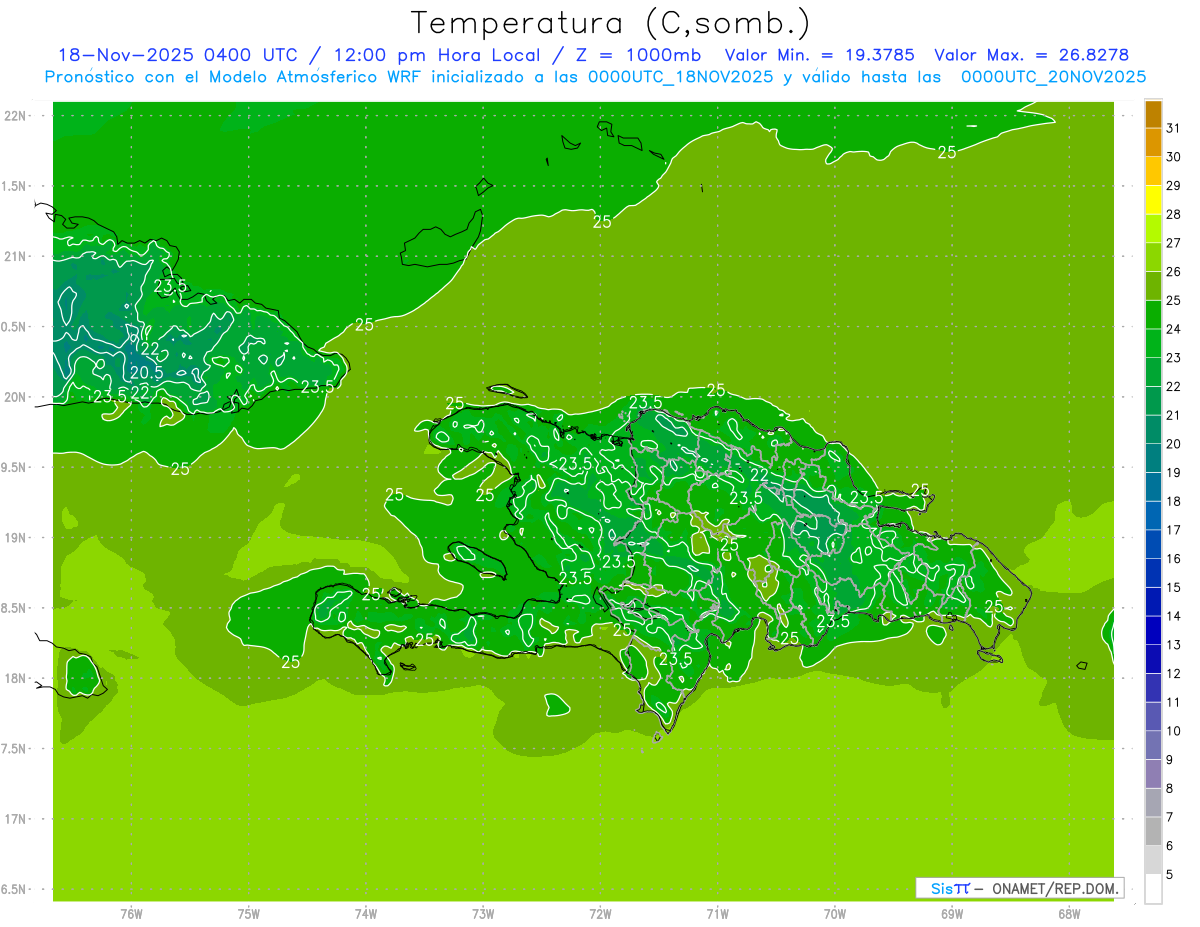Click the Temperatura (C,somb.) chart title
1200x927 pixels.
[x=611, y=23]
